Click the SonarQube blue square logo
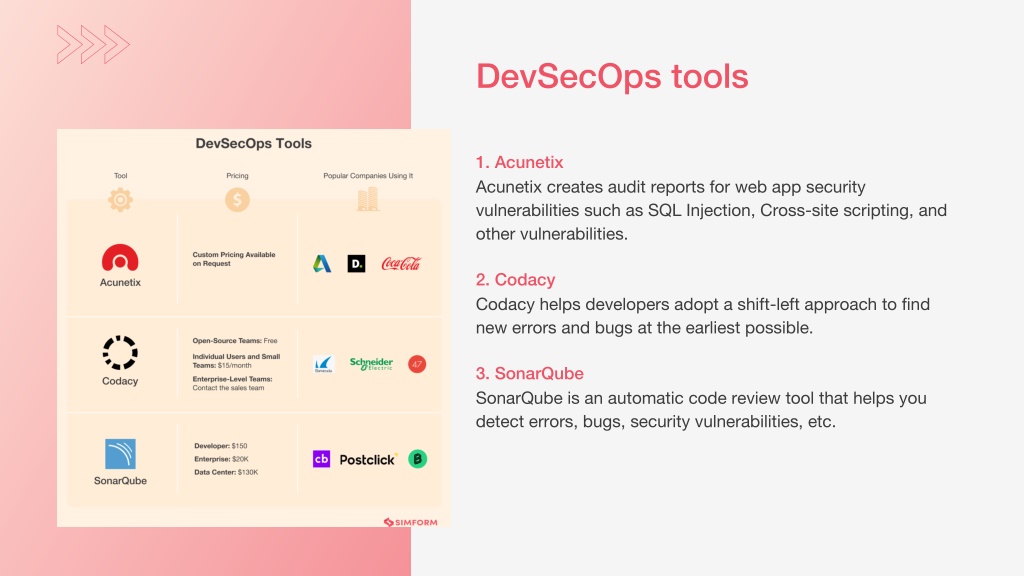Image resolution: width=1024 pixels, height=576 pixels. click(x=120, y=454)
